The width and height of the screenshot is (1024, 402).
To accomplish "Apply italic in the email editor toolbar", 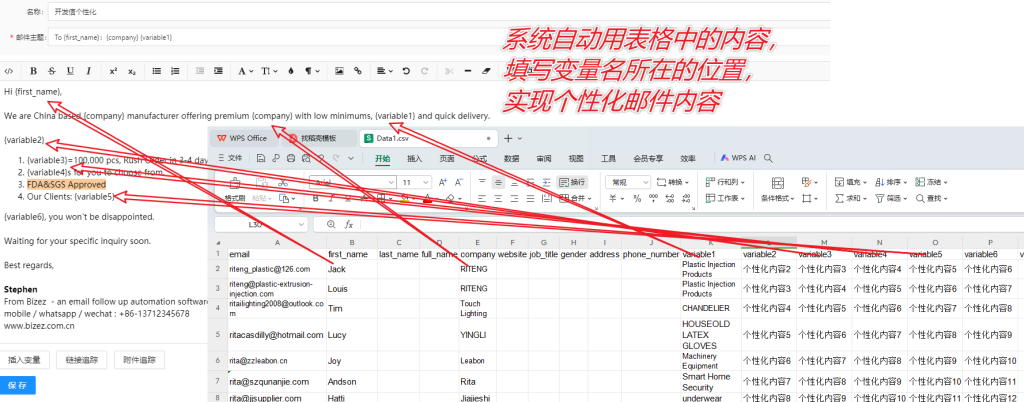I will [88, 71].
